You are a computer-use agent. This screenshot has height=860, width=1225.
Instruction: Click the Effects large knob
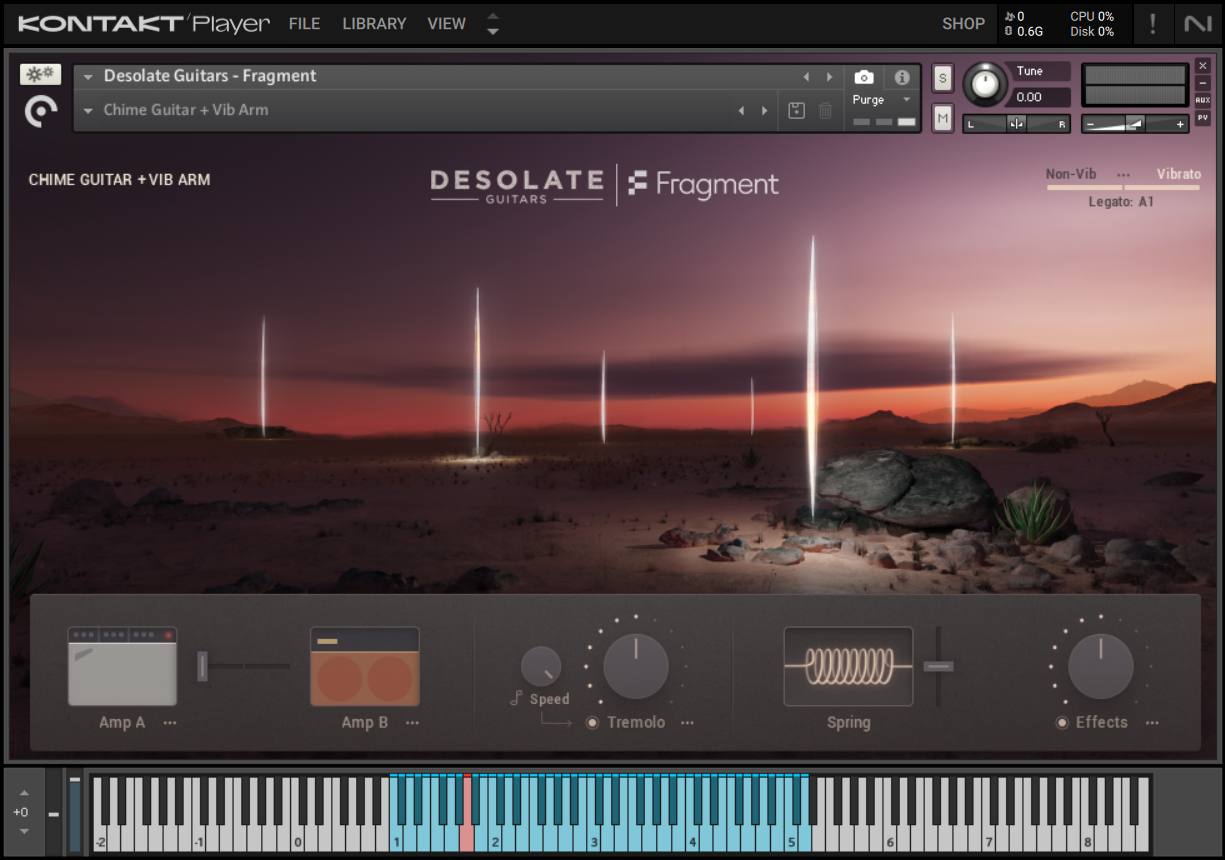click(1101, 666)
